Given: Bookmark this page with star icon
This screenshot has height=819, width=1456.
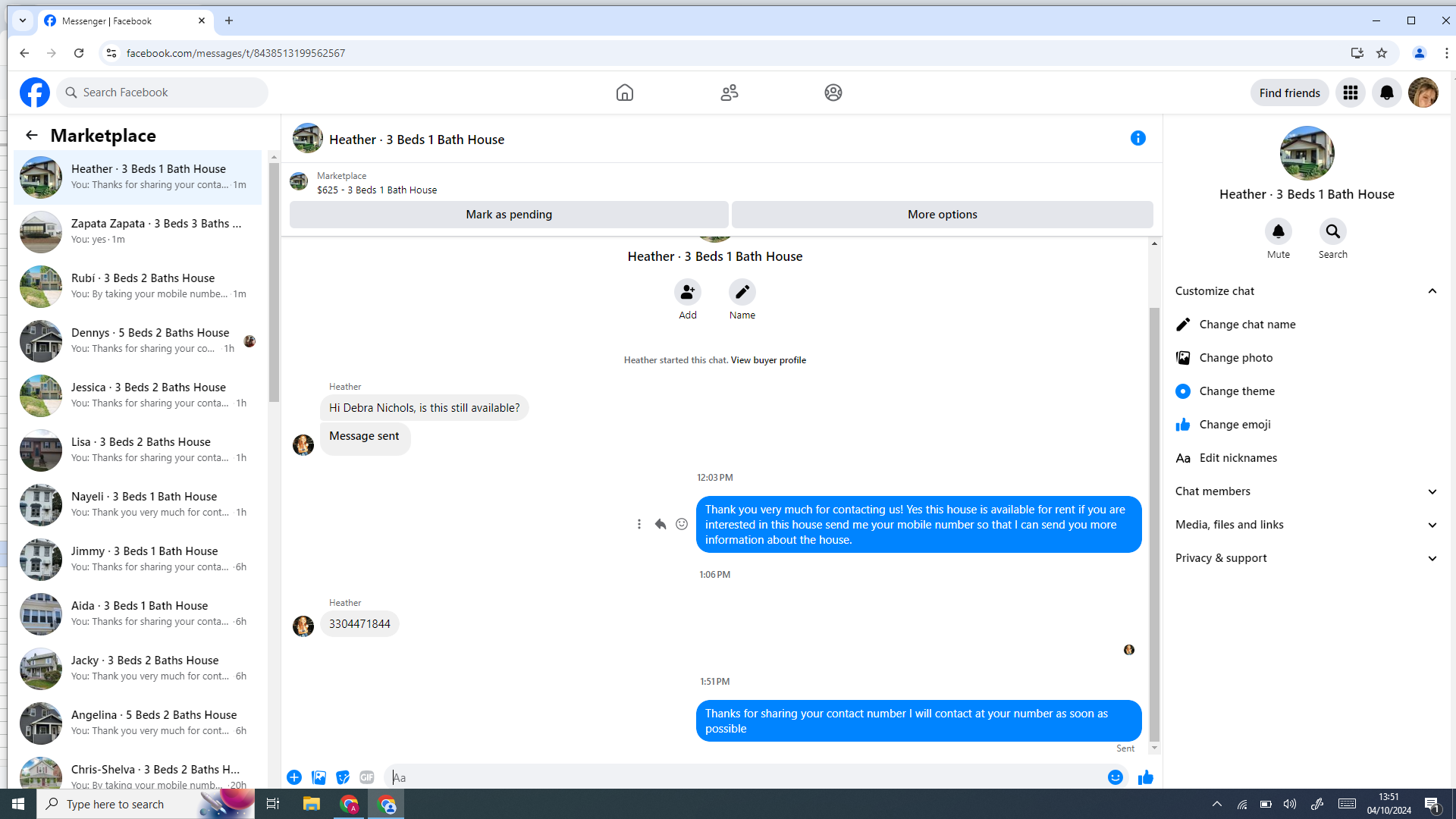Looking at the screenshot, I should (1382, 53).
